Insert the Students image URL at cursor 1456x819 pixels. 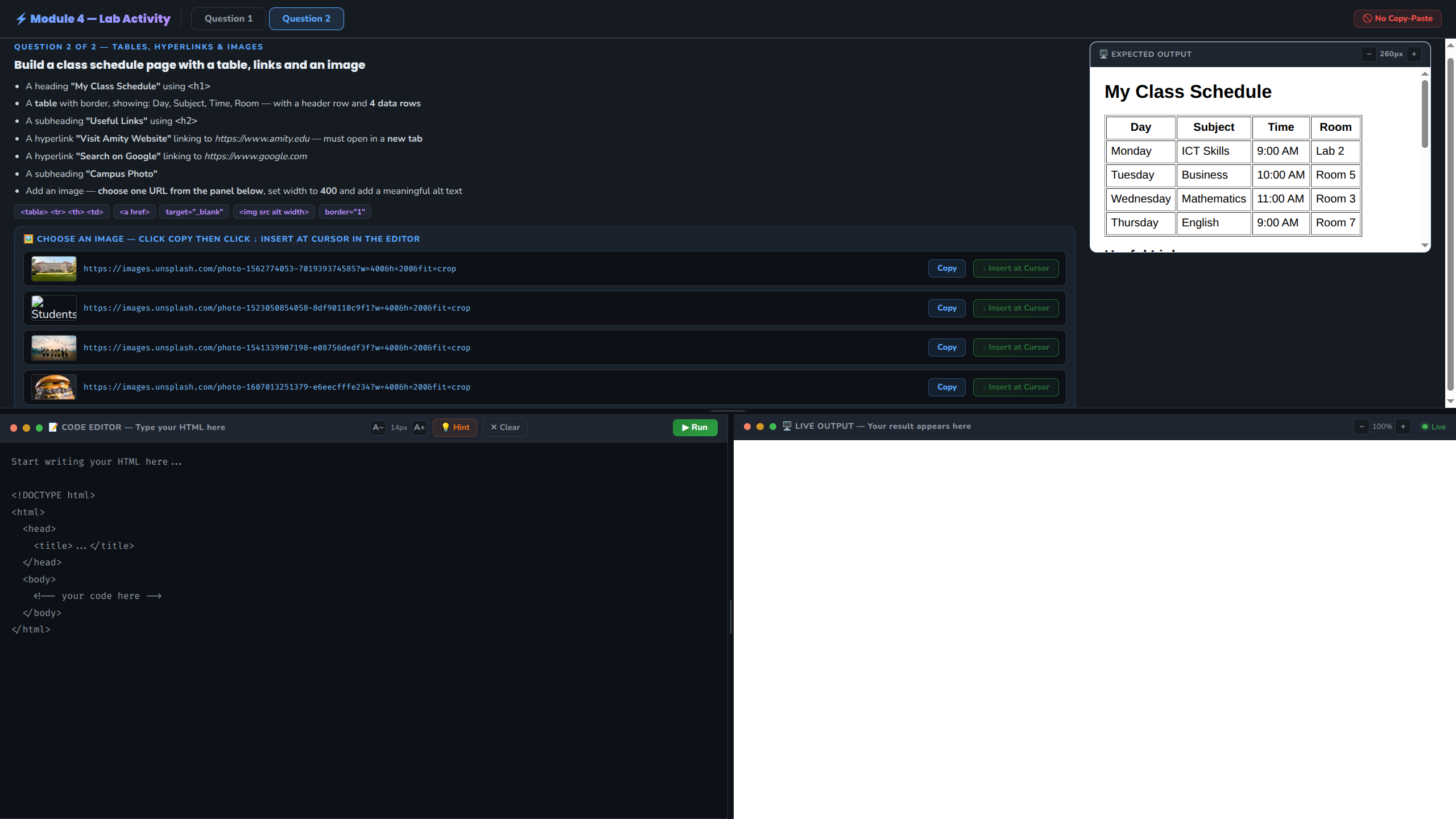click(1016, 308)
